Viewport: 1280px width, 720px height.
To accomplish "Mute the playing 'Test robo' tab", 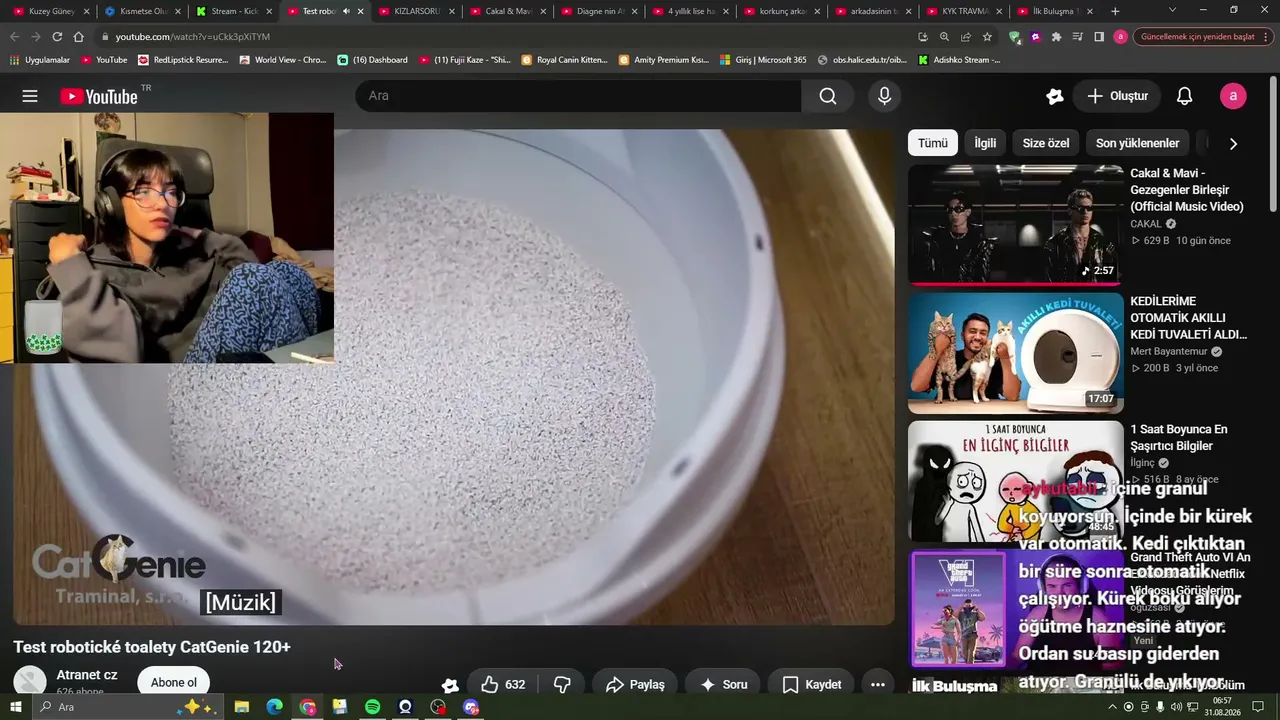I will tap(346, 11).
